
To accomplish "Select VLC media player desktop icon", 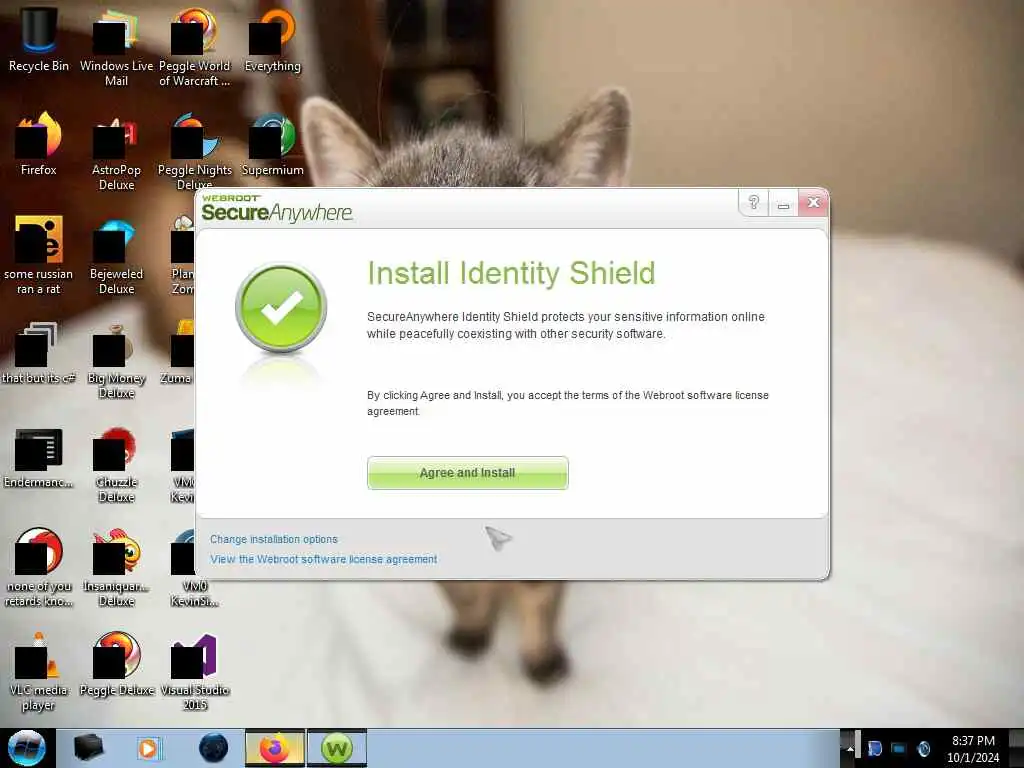I will [39, 672].
